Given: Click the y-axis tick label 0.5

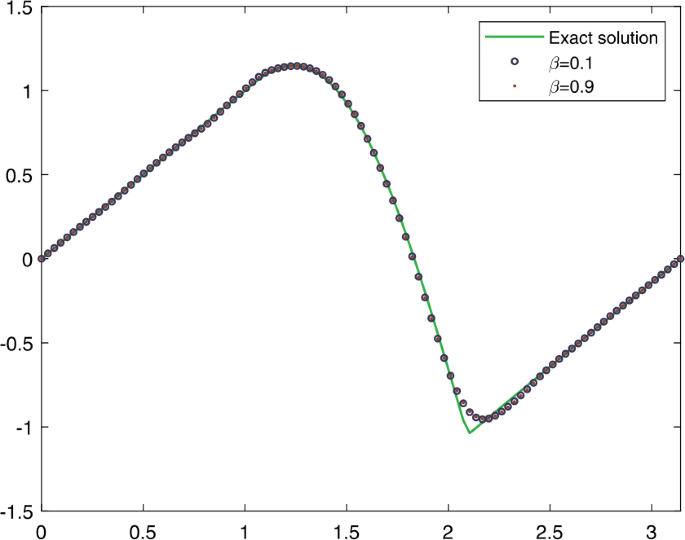Looking at the screenshot, I should coord(18,176).
